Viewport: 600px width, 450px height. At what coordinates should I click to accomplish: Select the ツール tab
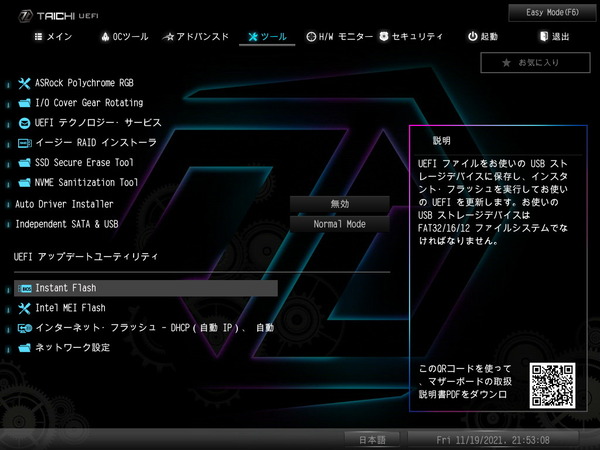click(x=267, y=37)
